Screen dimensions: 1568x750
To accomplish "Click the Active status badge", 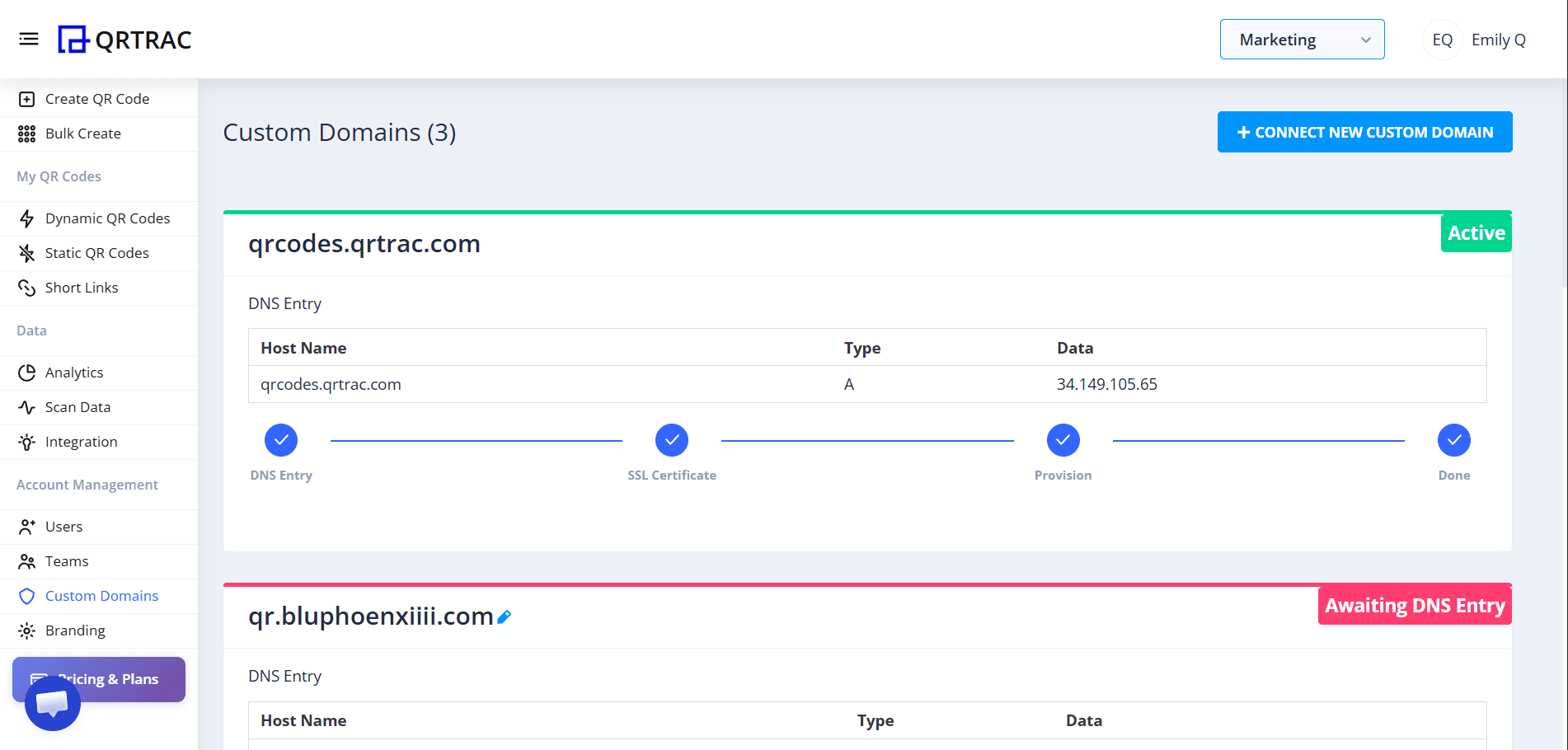I will coord(1476,233).
